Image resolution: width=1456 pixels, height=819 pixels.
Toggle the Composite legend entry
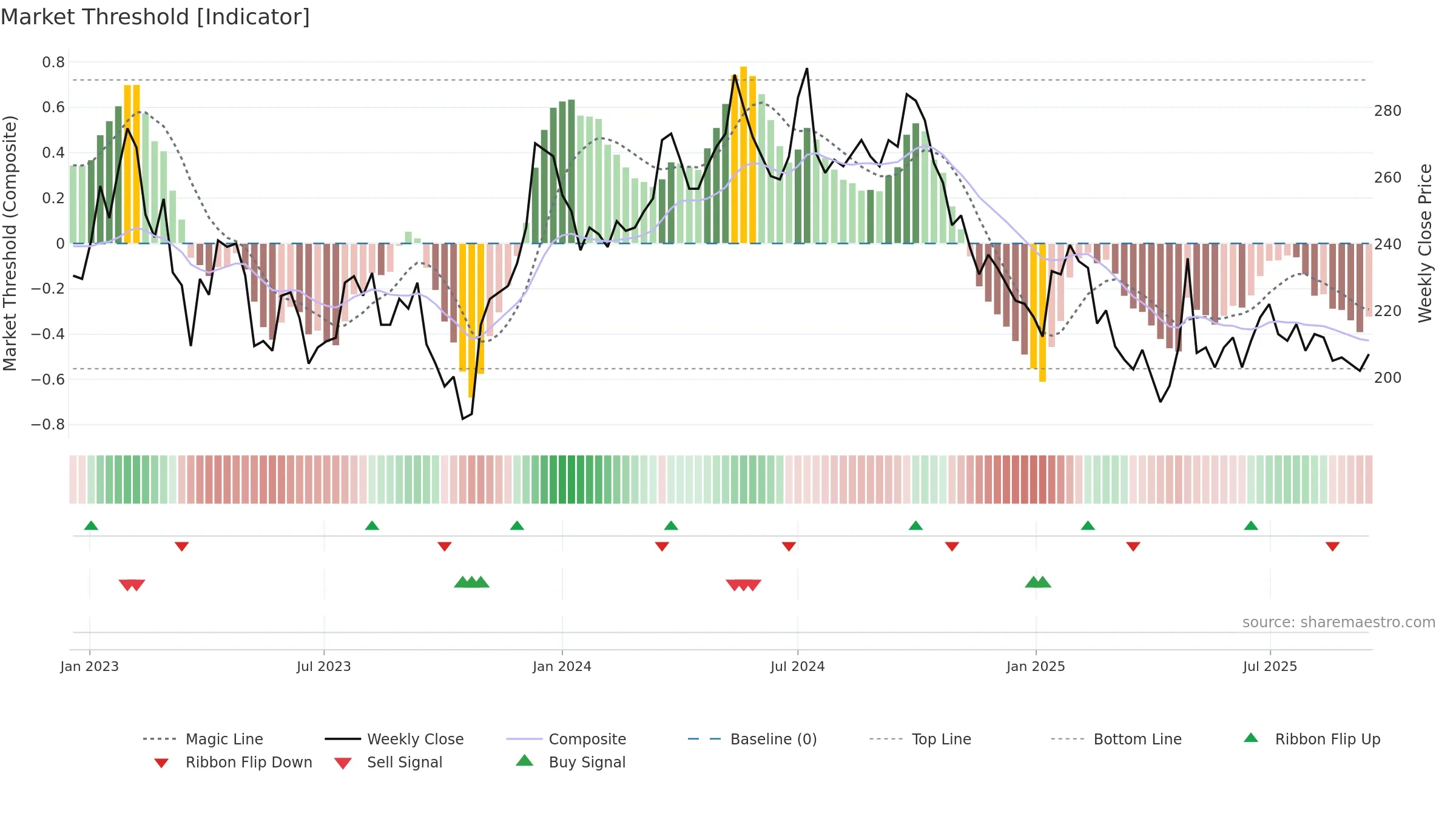(x=566, y=739)
